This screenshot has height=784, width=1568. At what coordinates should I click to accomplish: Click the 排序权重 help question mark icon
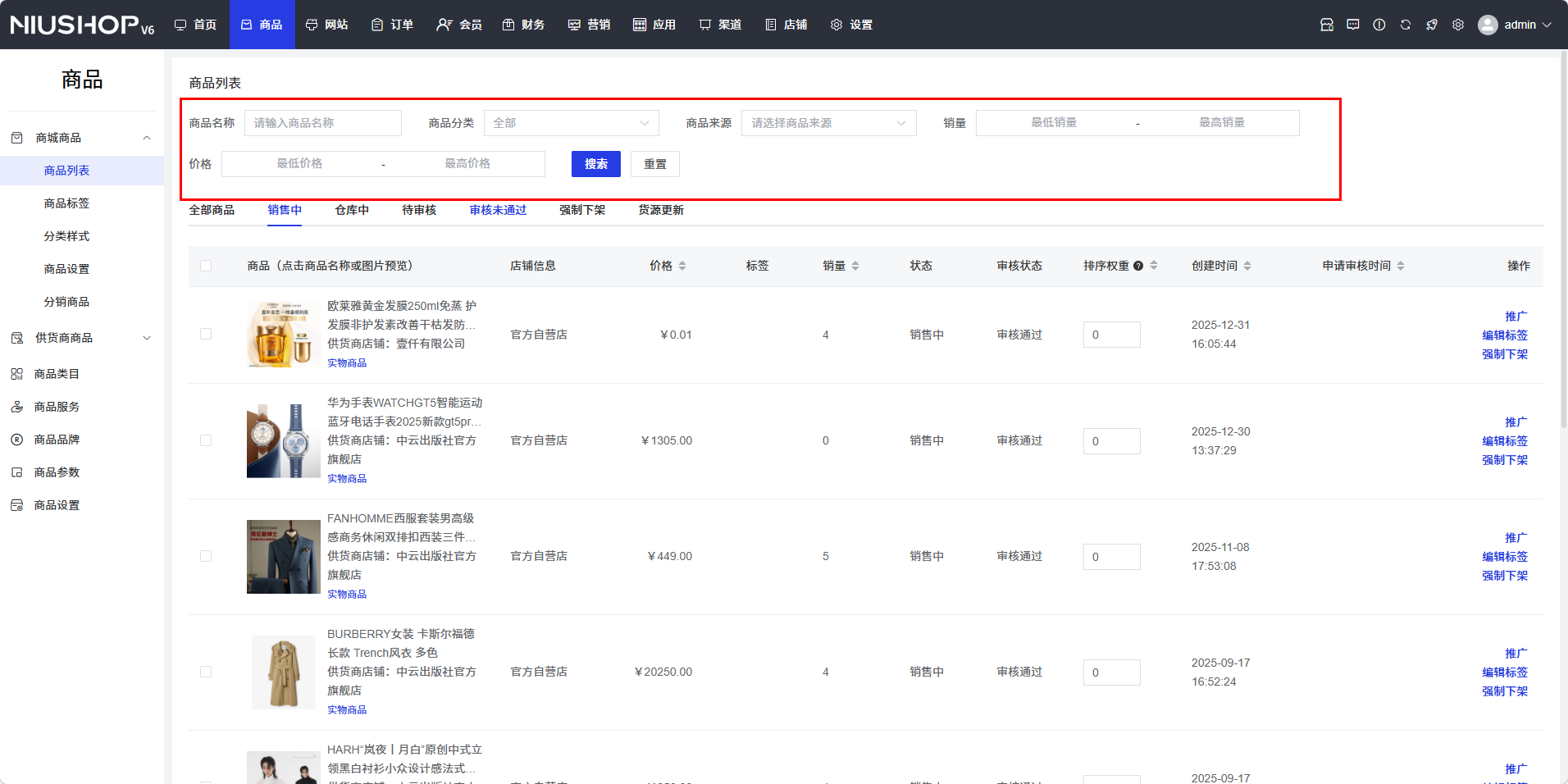pos(1137,266)
